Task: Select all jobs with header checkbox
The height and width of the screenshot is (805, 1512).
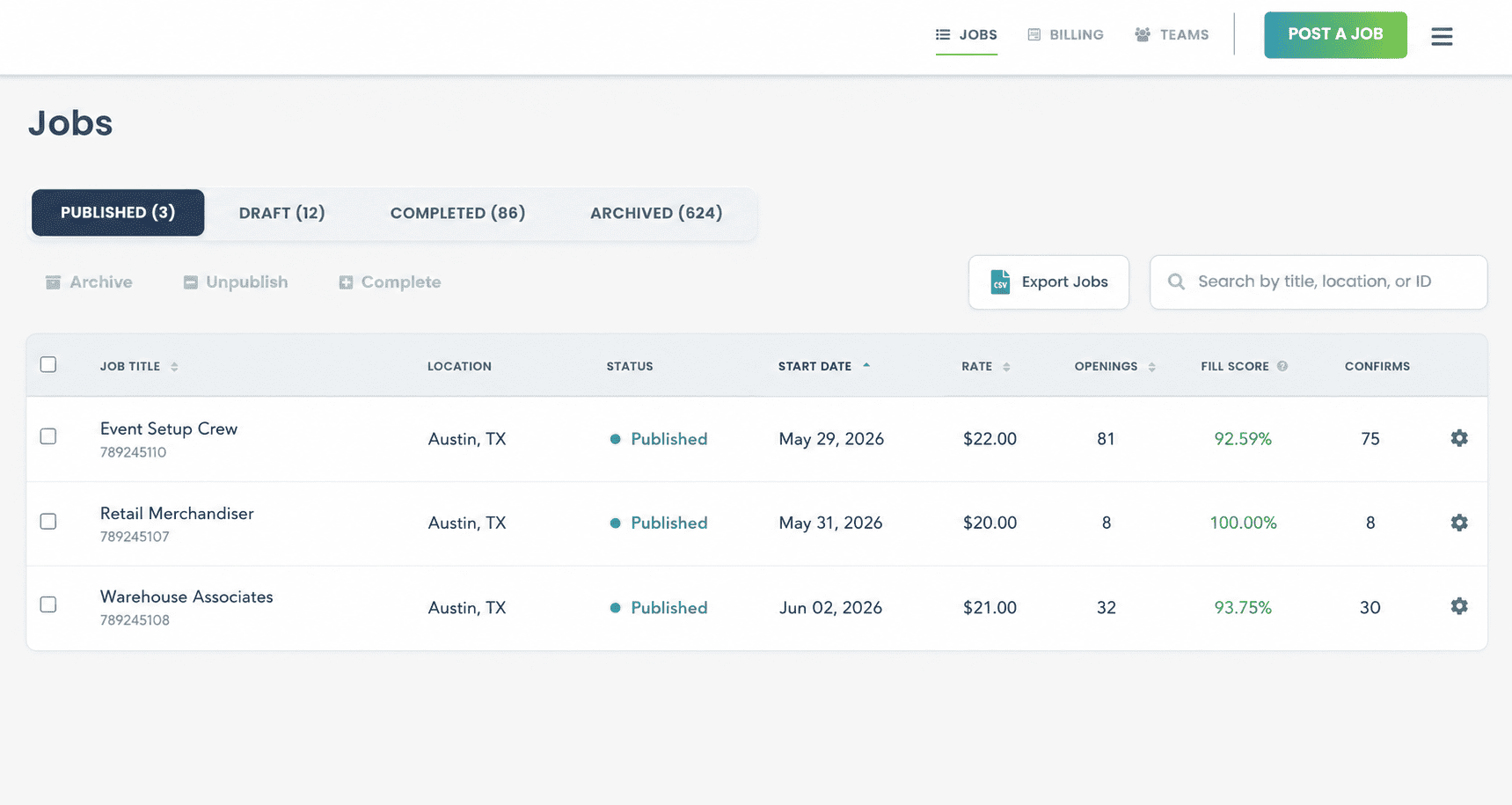Action: [48, 364]
